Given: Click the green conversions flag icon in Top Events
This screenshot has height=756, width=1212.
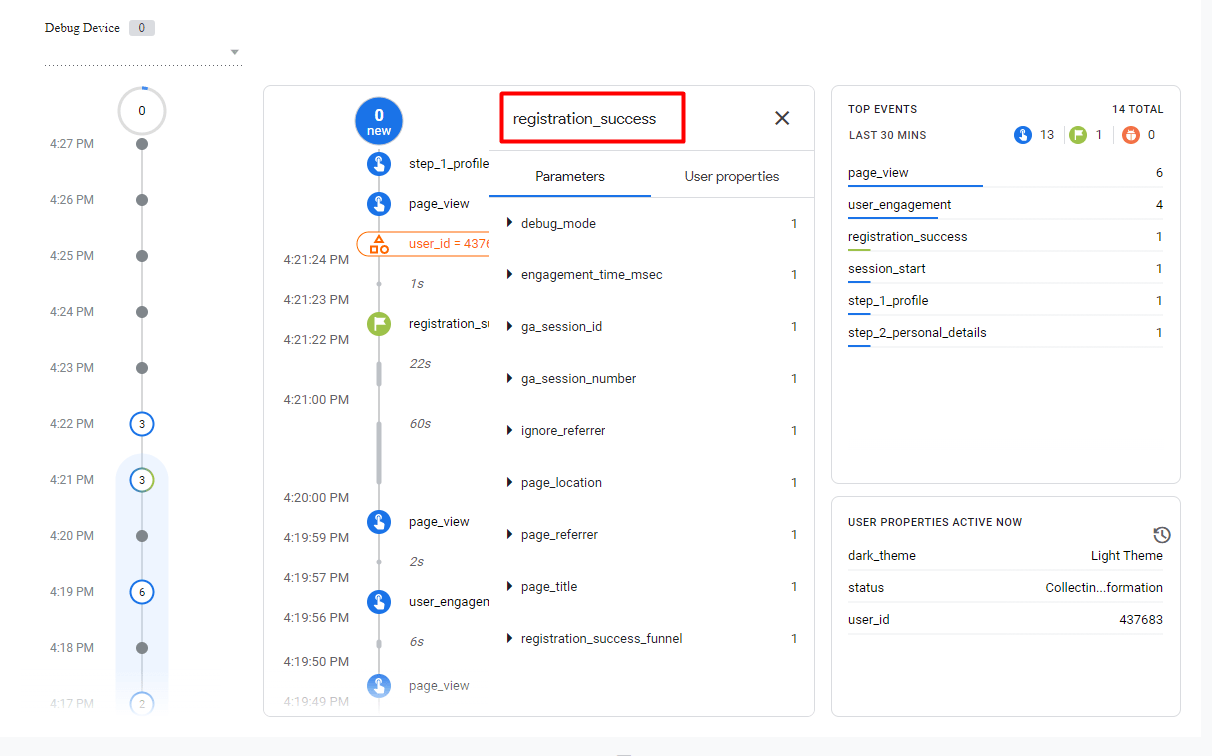Looking at the screenshot, I should pyautogui.click(x=1076, y=135).
